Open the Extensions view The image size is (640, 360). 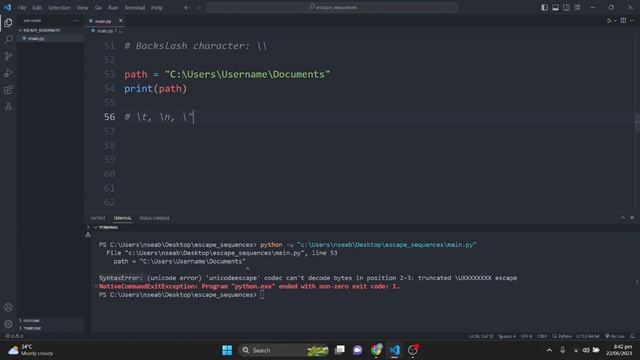pyautogui.click(x=8, y=90)
